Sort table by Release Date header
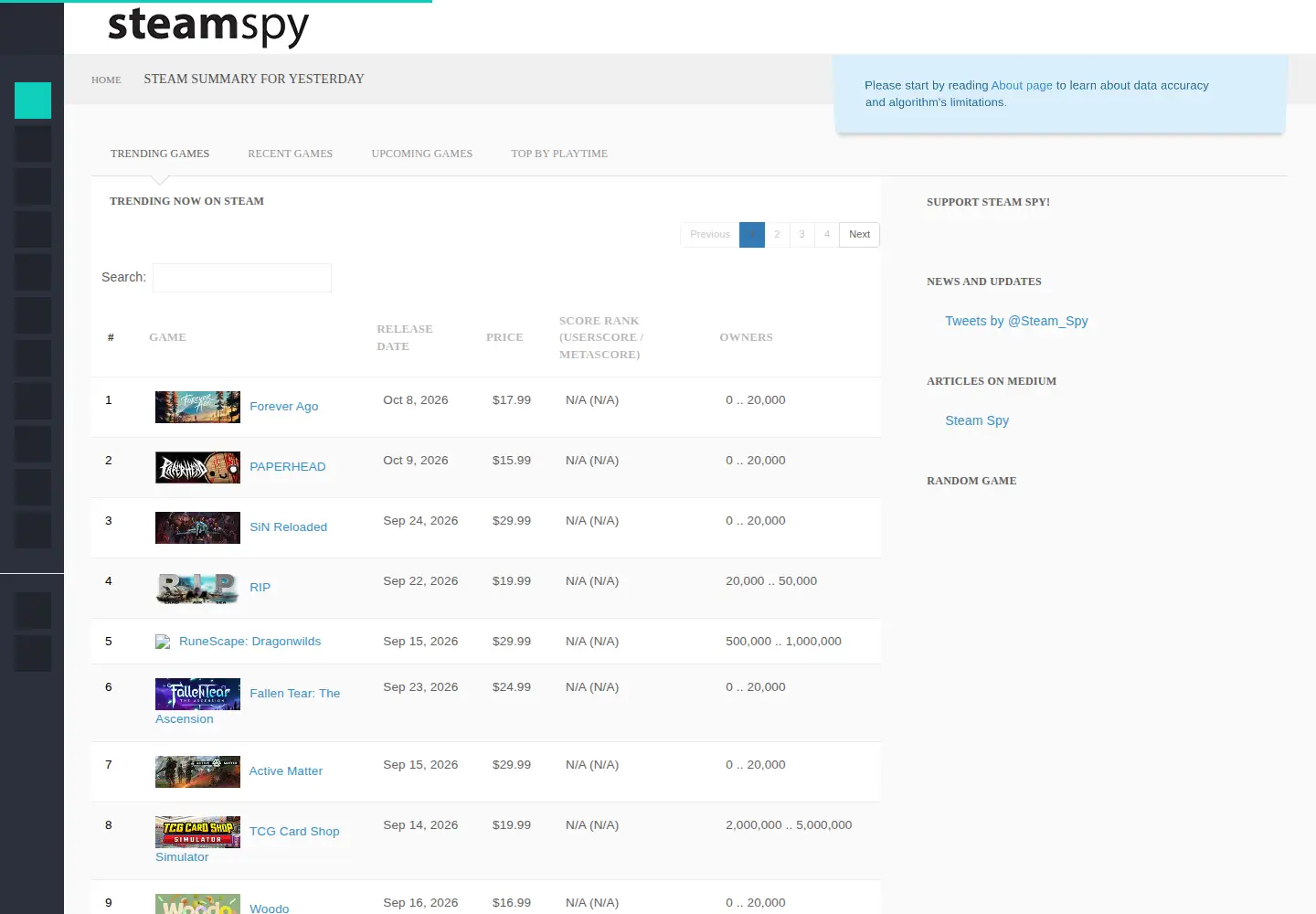1316x914 pixels. (405, 337)
